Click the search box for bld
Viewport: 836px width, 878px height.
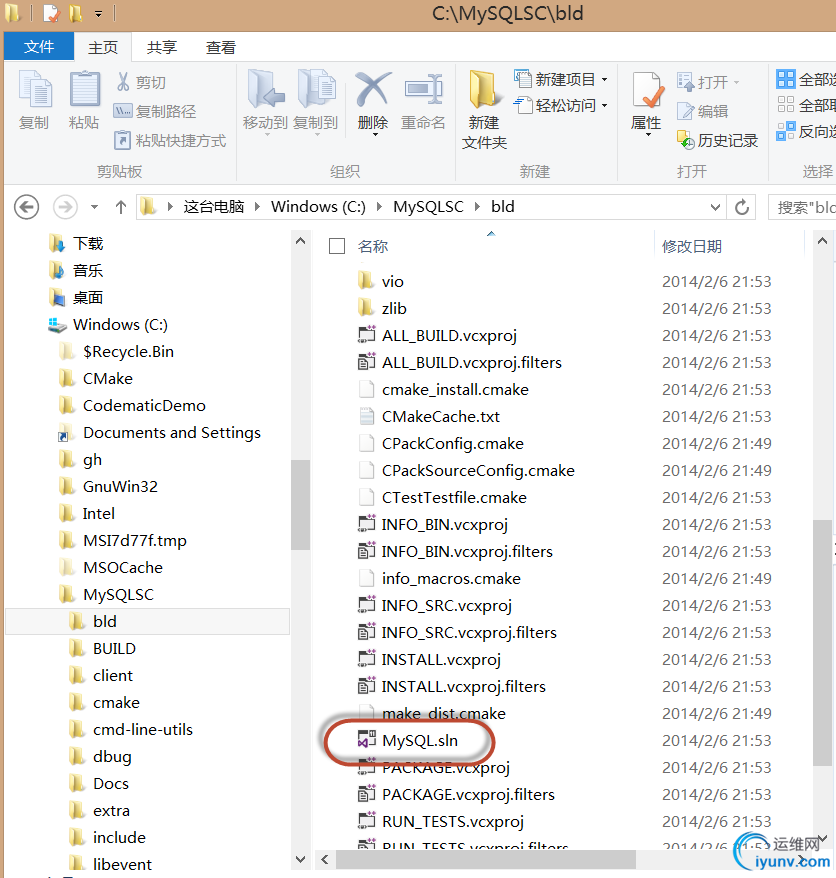[802, 207]
